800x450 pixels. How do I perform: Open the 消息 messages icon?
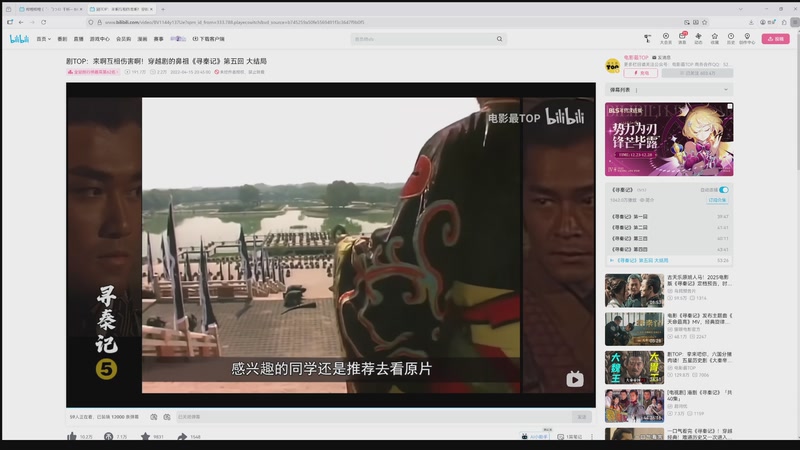682,38
